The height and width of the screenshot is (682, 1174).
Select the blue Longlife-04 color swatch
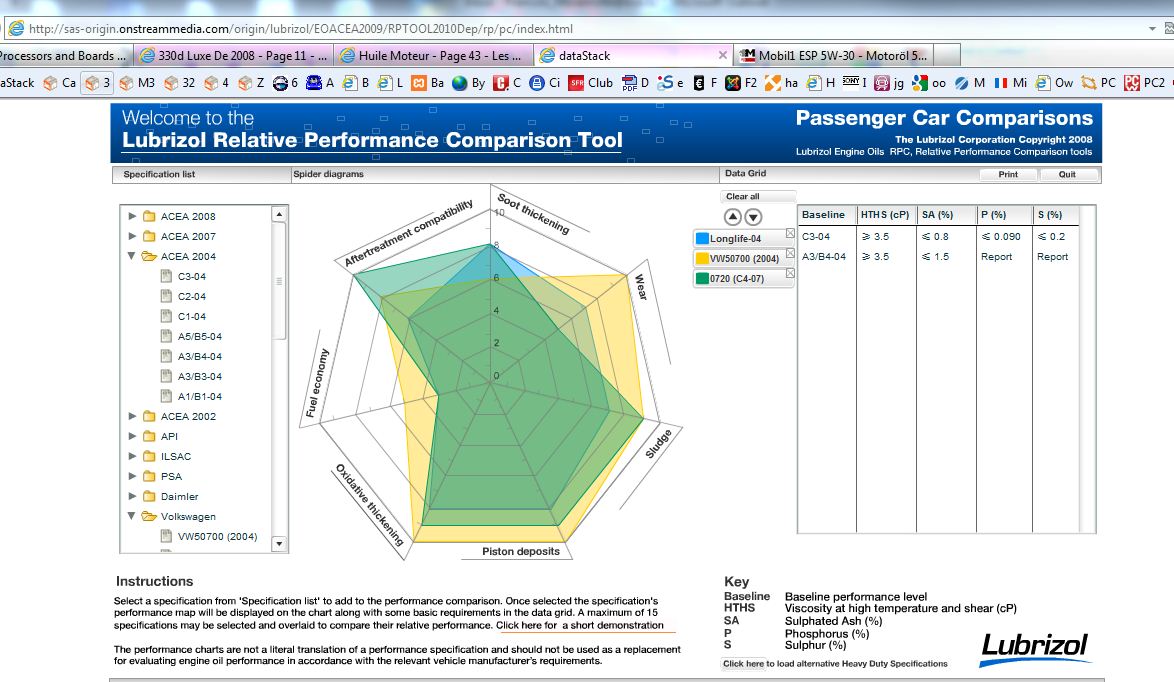pos(702,238)
